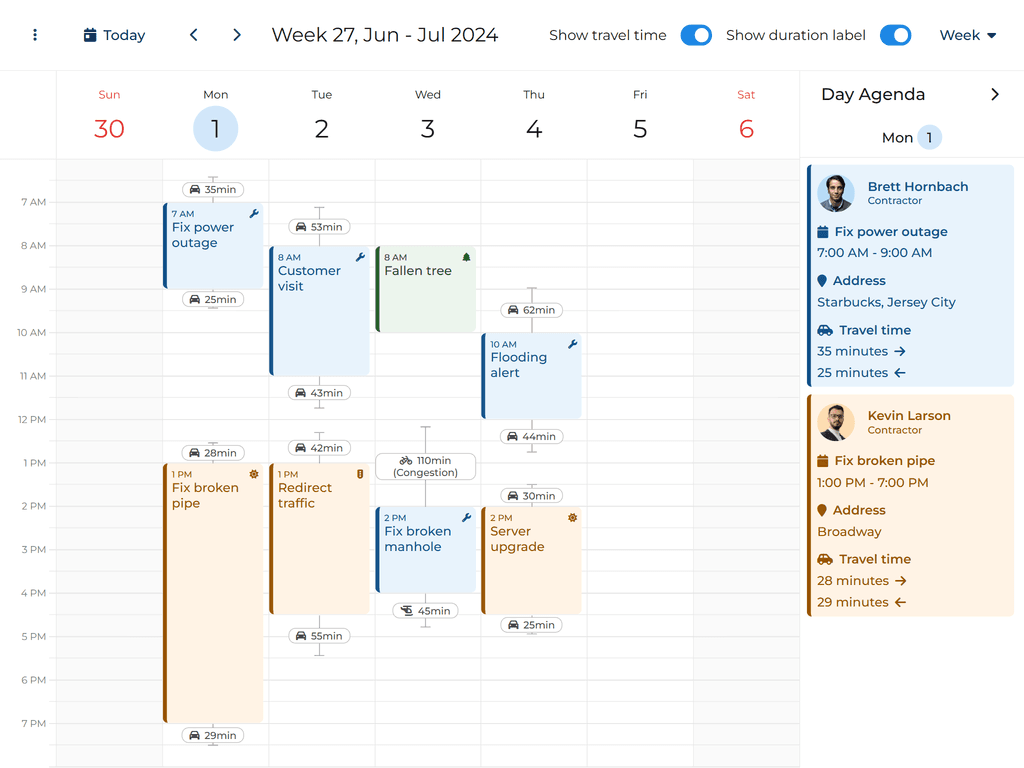Click Brett Hornbach's avatar photo
Image resolution: width=1024 pixels, height=768 pixels.
tap(835, 193)
